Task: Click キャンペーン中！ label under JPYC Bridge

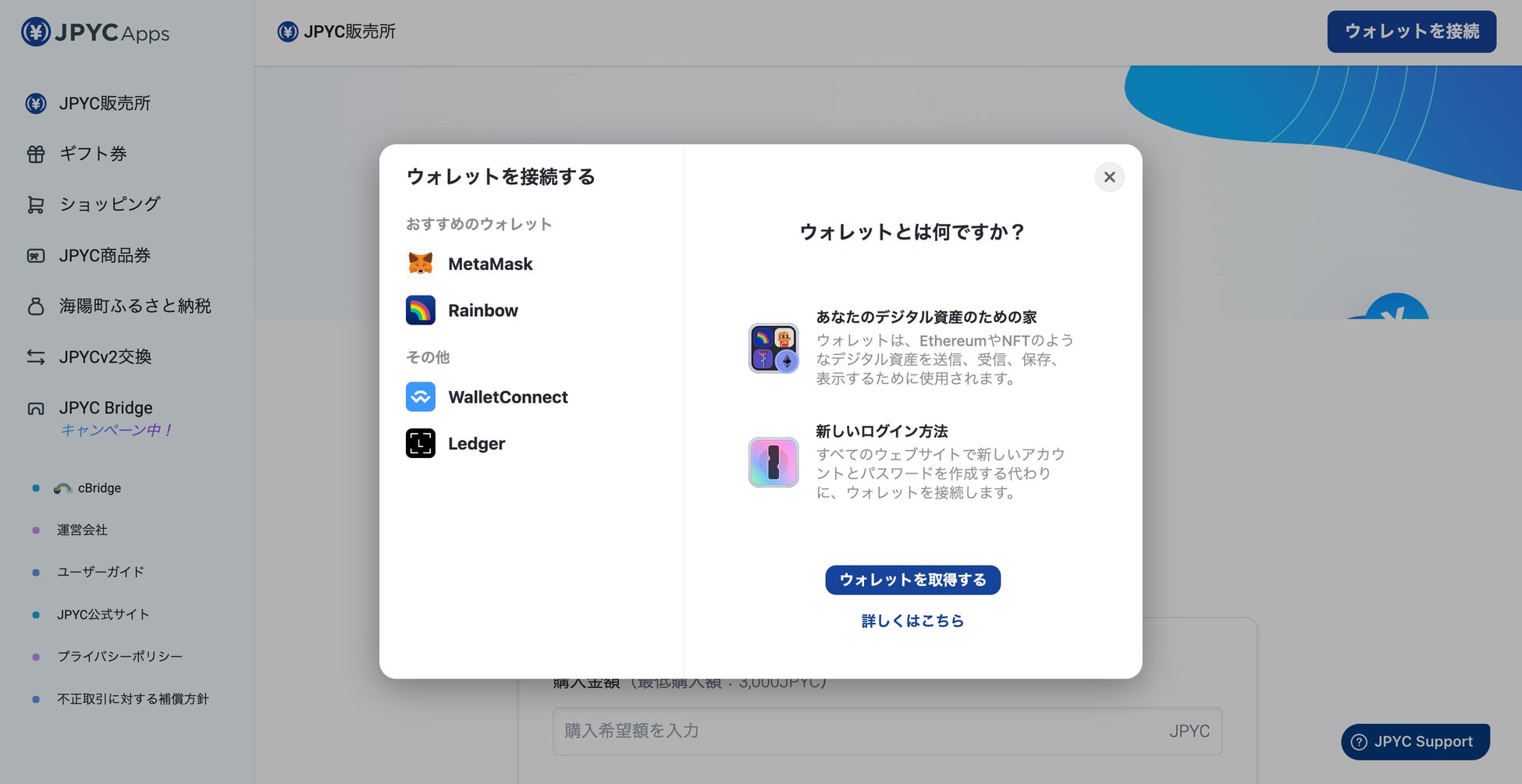Action: pyautogui.click(x=116, y=431)
